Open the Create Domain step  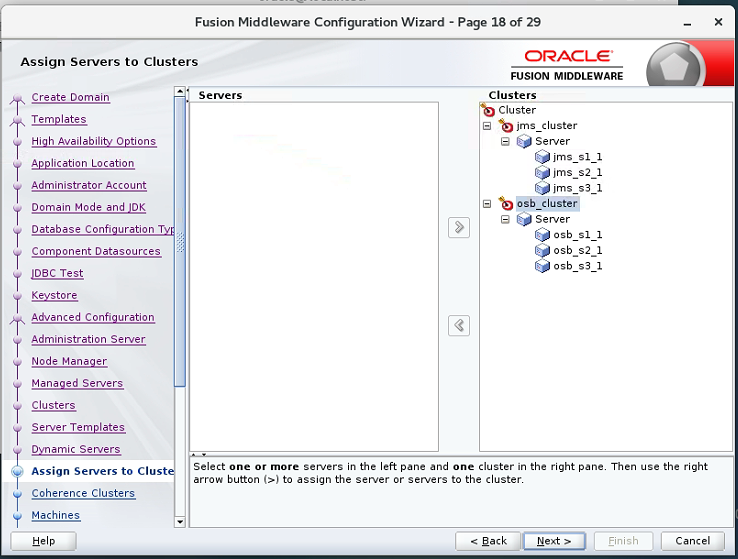click(x=71, y=97)
